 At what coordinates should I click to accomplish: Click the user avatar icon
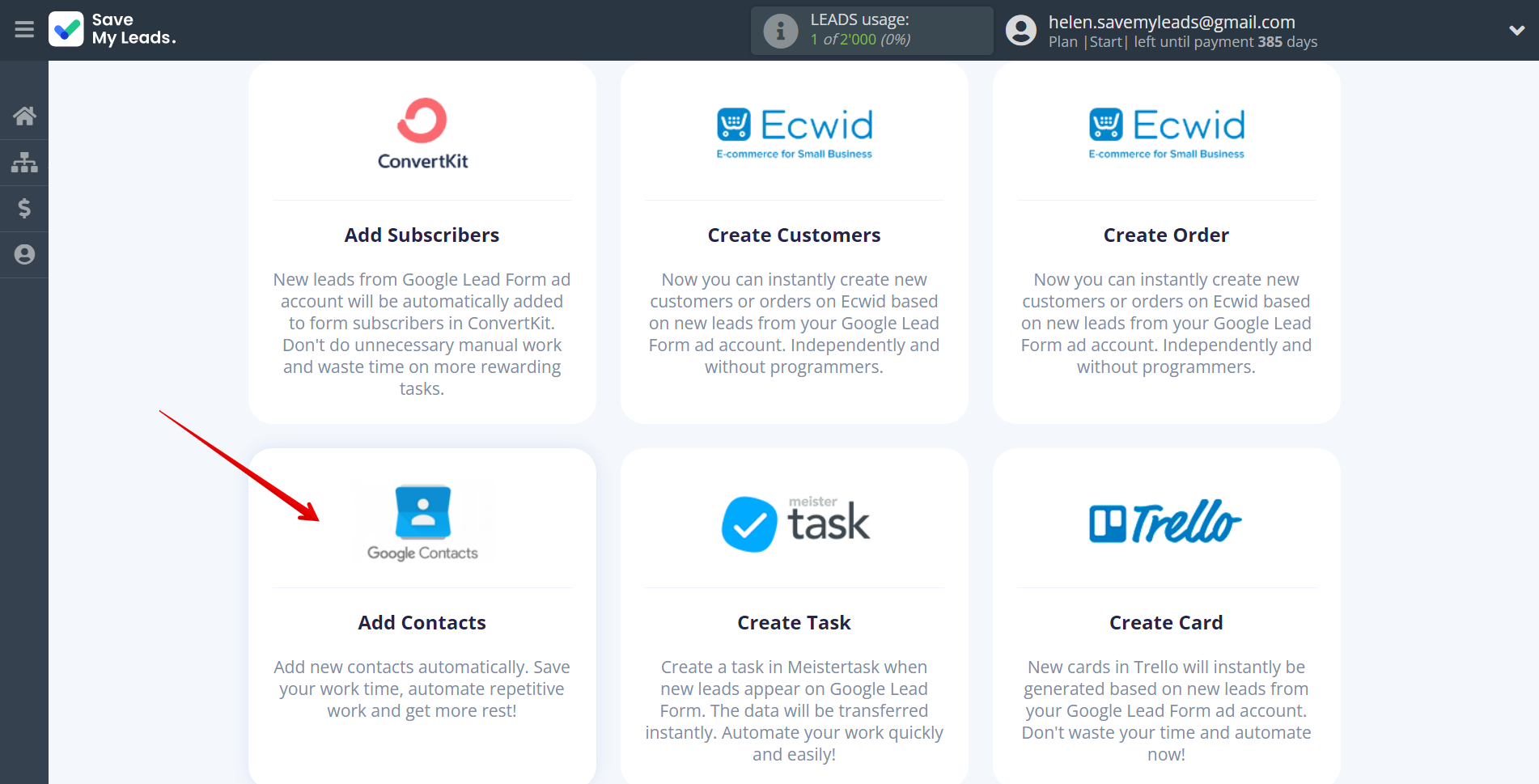click(x=1021, y=31)
